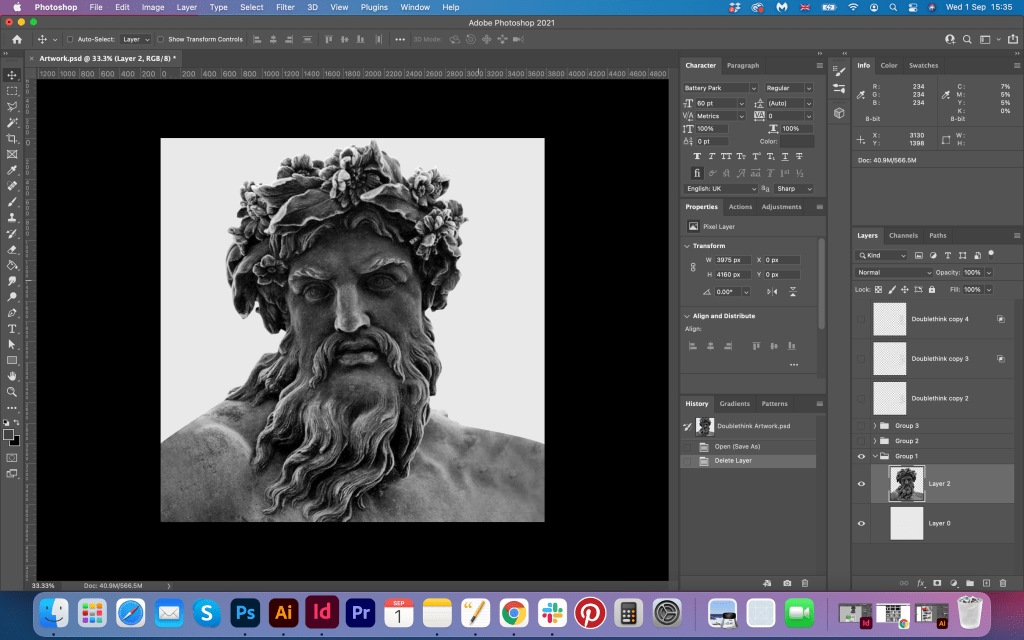
Task: Open the Adjustments panel tab
Action: 781,207
